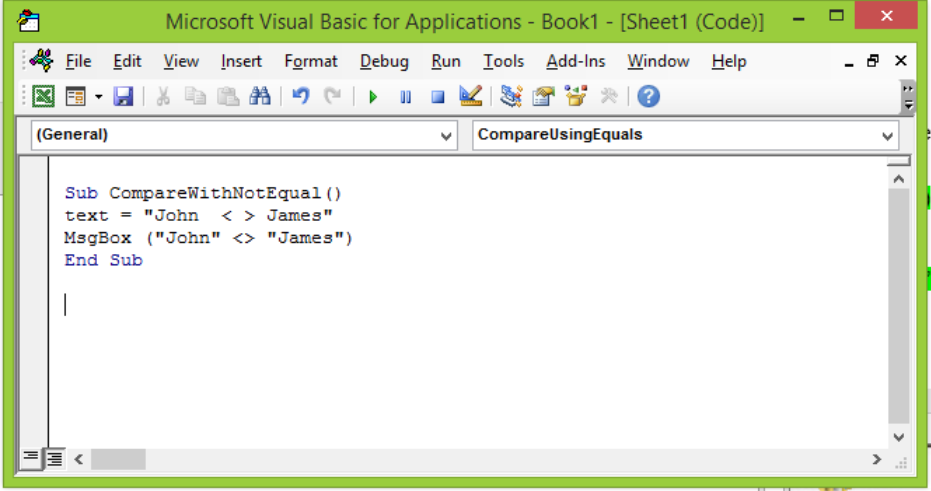Click the horizontal scrollbar right arrow
Image resolution: width=931 pixels, height=491 pixels.
coord(876,459)
